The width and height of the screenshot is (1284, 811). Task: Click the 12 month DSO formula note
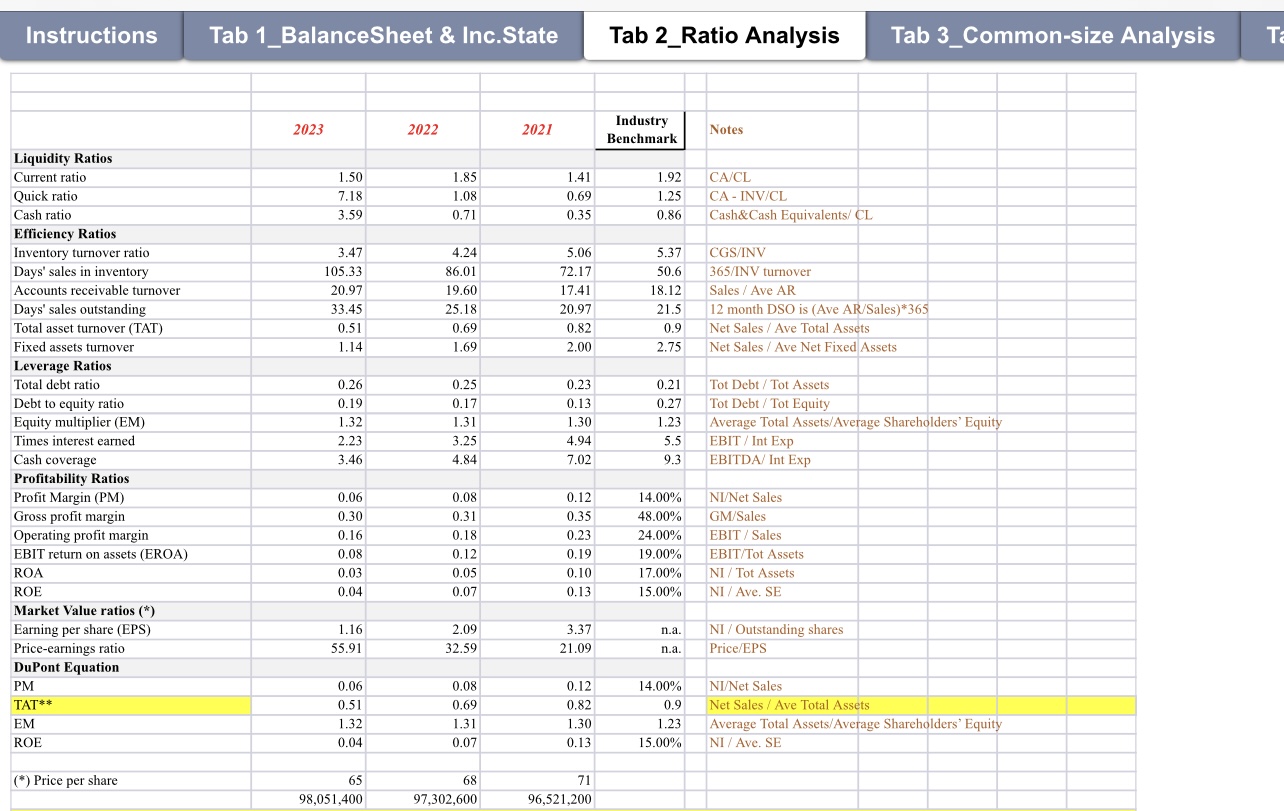pos(819,309)
